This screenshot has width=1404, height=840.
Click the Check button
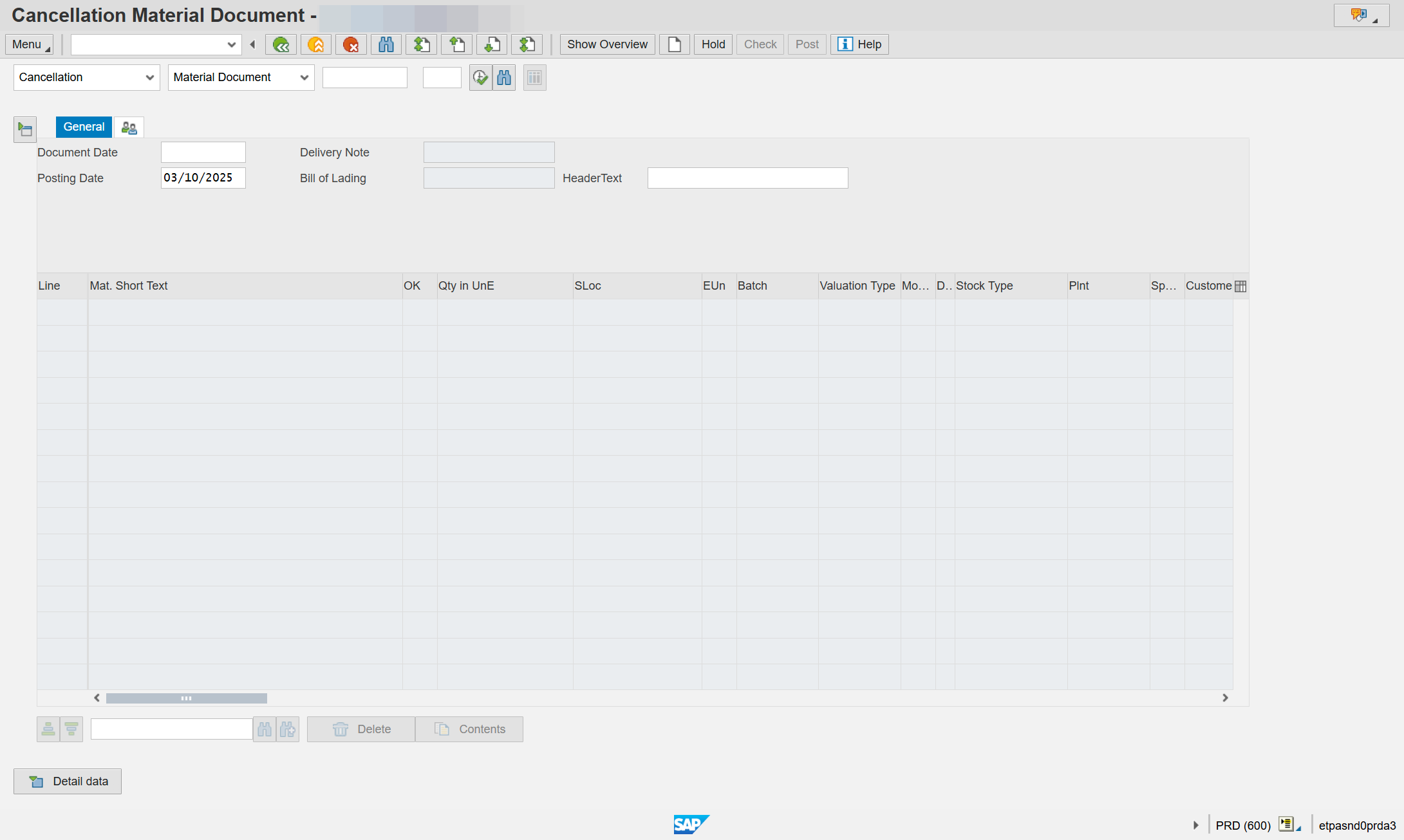[x=760, y=44]
